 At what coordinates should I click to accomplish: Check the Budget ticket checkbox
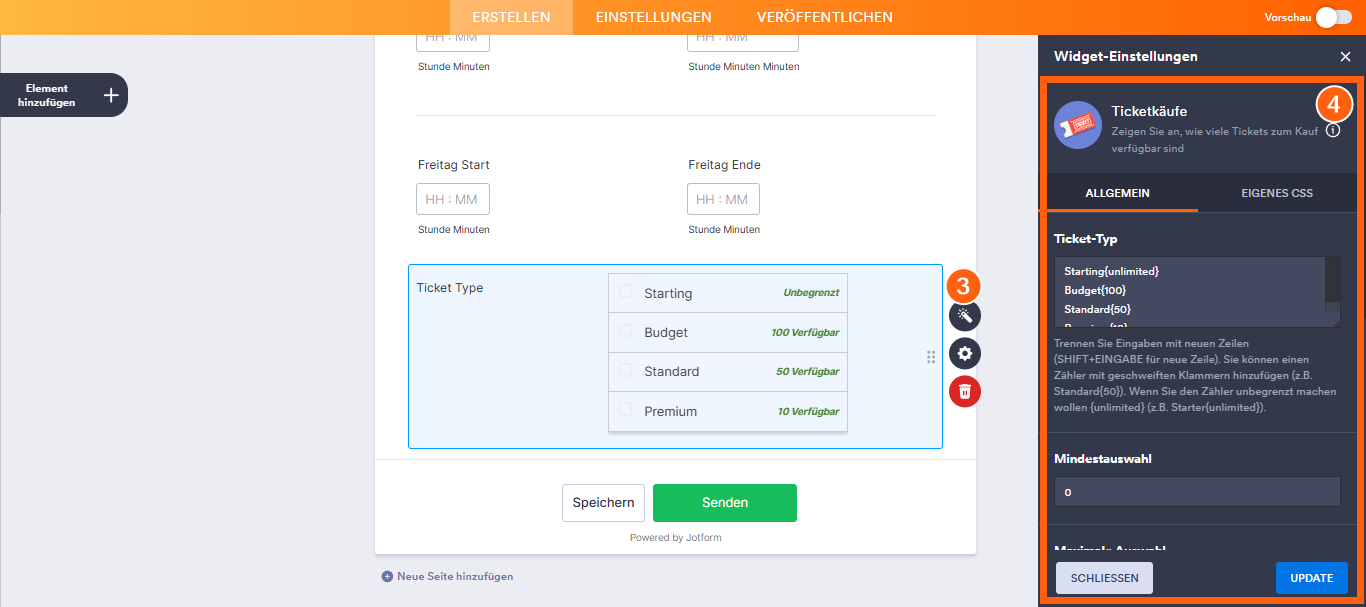pos(625,331)
